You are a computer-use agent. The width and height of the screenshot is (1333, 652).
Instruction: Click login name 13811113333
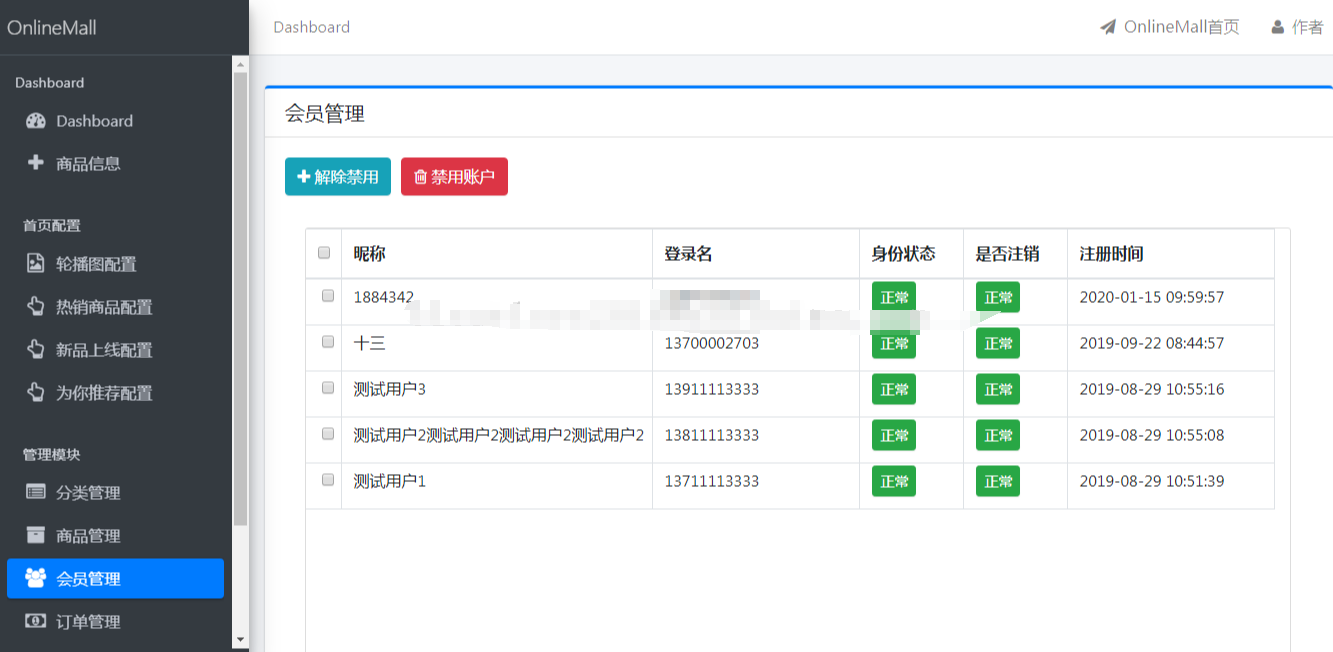712,435
